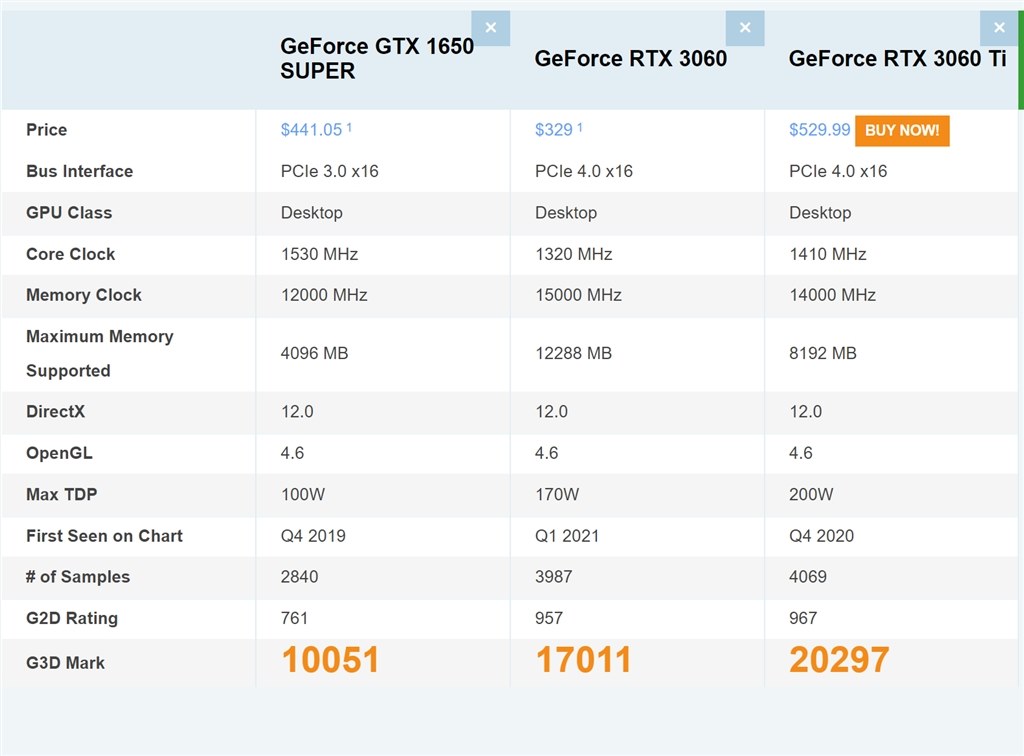Select First Seen on Chart label
1024x756 pixels.
(x=104, y=536)
